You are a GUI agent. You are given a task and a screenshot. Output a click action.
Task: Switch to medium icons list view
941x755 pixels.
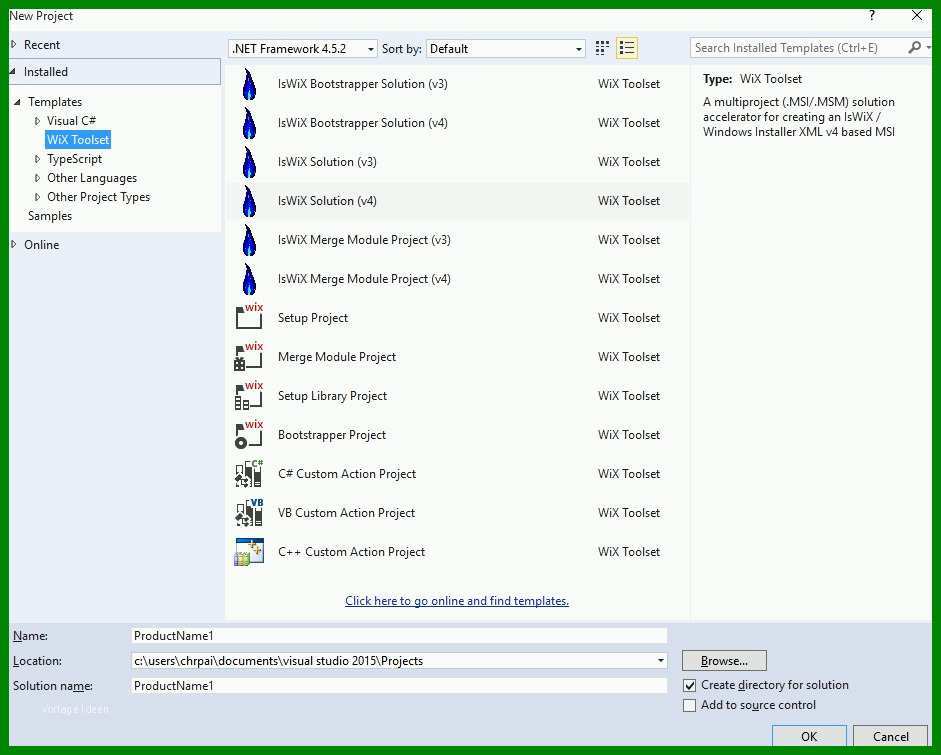pos(627,48)
